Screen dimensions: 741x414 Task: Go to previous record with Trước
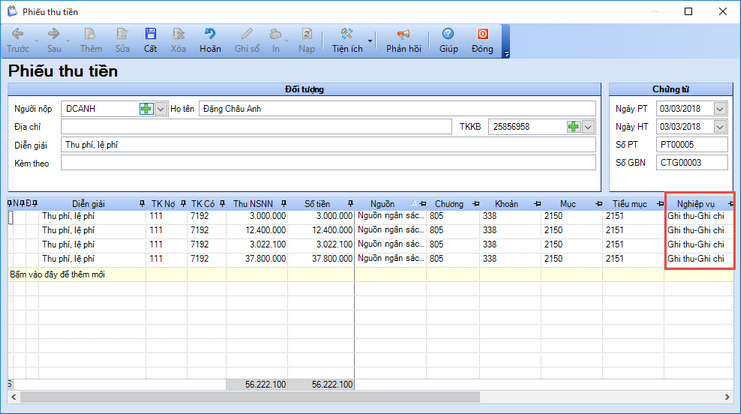click(x=18, y=40)
